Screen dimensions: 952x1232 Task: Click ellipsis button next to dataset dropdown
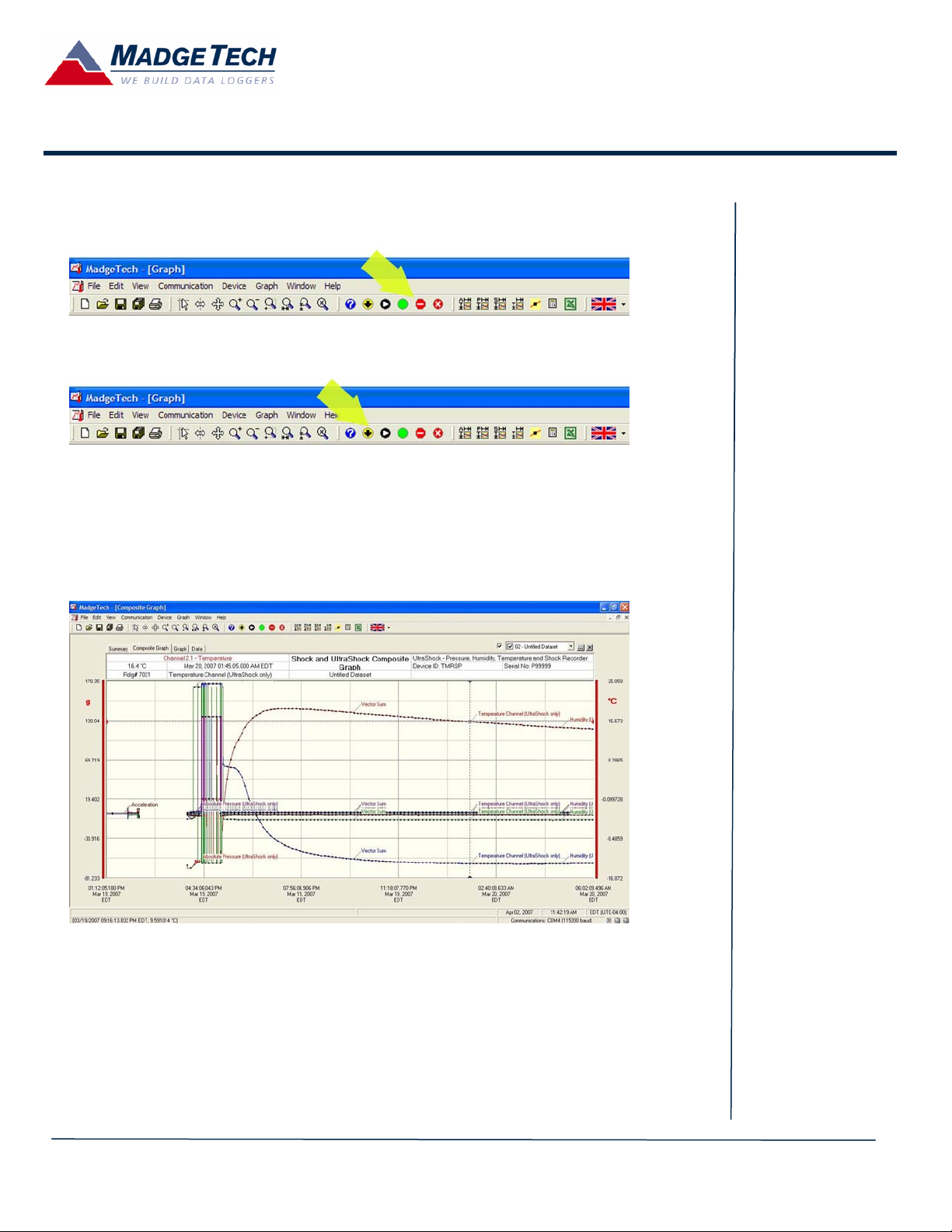tap(581, 647)
